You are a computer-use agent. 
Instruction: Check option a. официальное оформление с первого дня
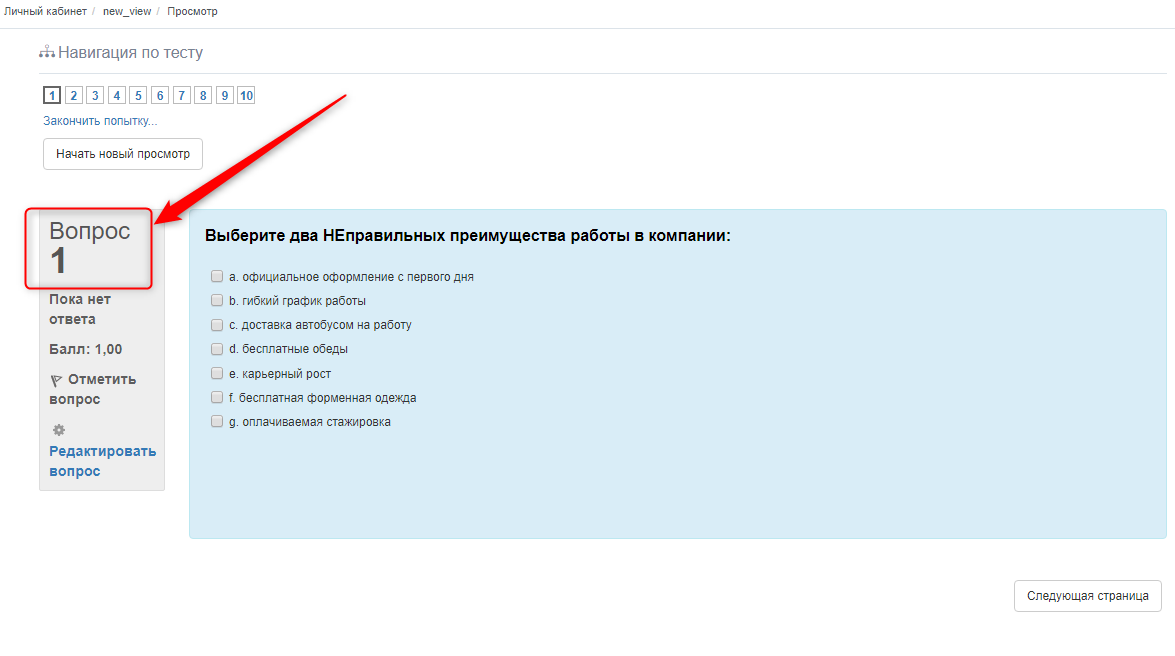[217, 277]
